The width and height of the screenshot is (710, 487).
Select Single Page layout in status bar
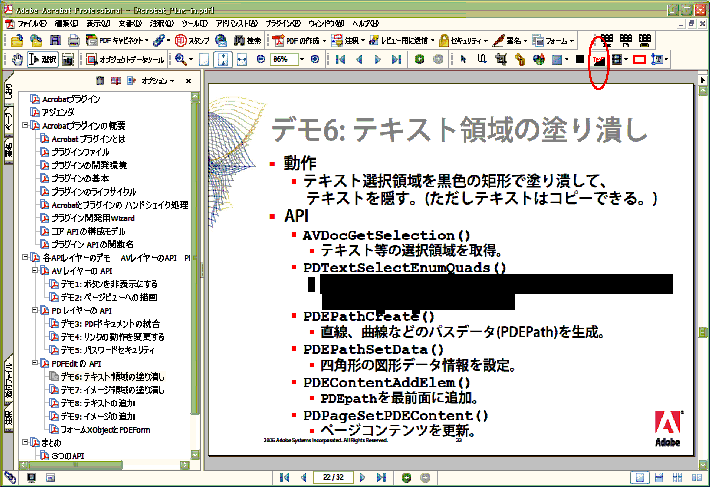(640, 477)
